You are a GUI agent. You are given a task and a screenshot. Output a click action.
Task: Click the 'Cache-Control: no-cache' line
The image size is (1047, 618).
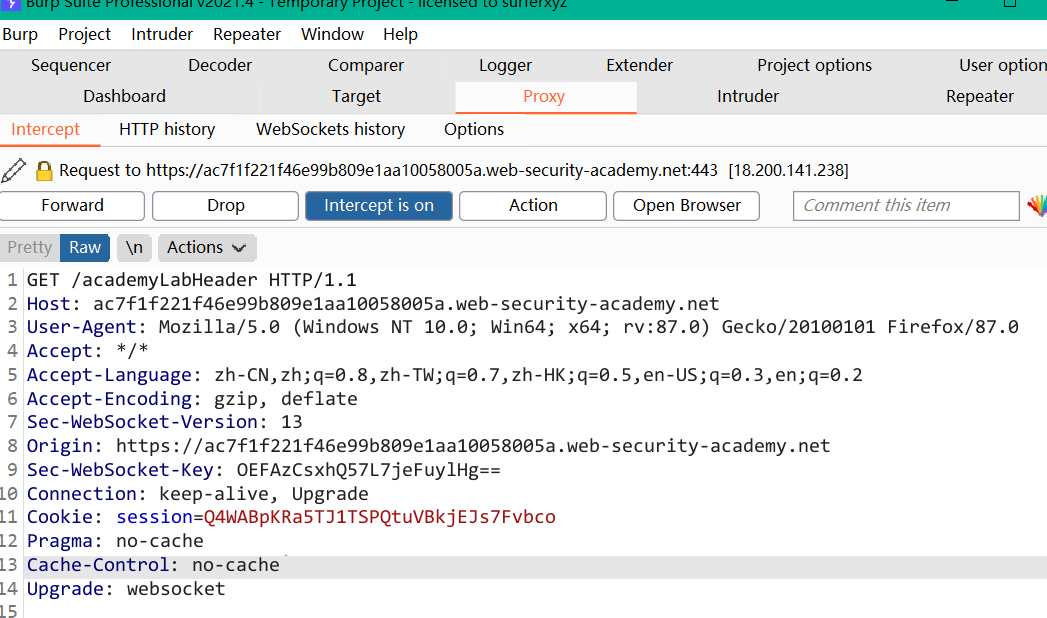click(x=153, y=565)
